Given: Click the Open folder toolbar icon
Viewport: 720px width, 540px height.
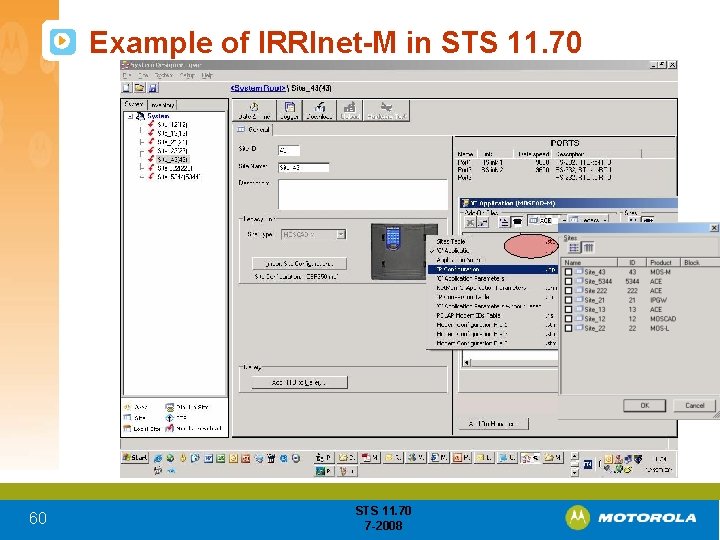Looking at the screenshot, I should coord(140,88).
